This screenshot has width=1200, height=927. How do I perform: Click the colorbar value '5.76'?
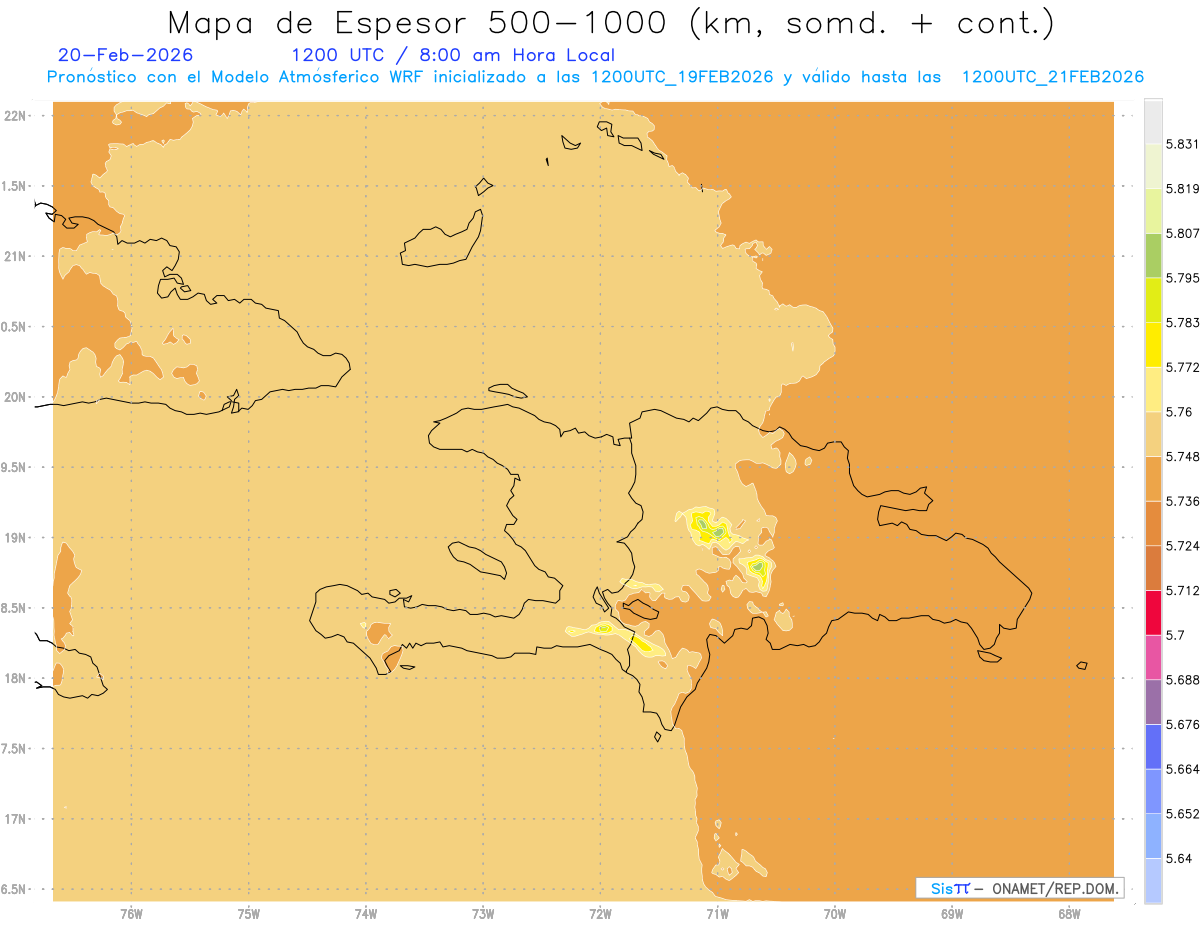pyautogui.click(x=1179, y=411)
